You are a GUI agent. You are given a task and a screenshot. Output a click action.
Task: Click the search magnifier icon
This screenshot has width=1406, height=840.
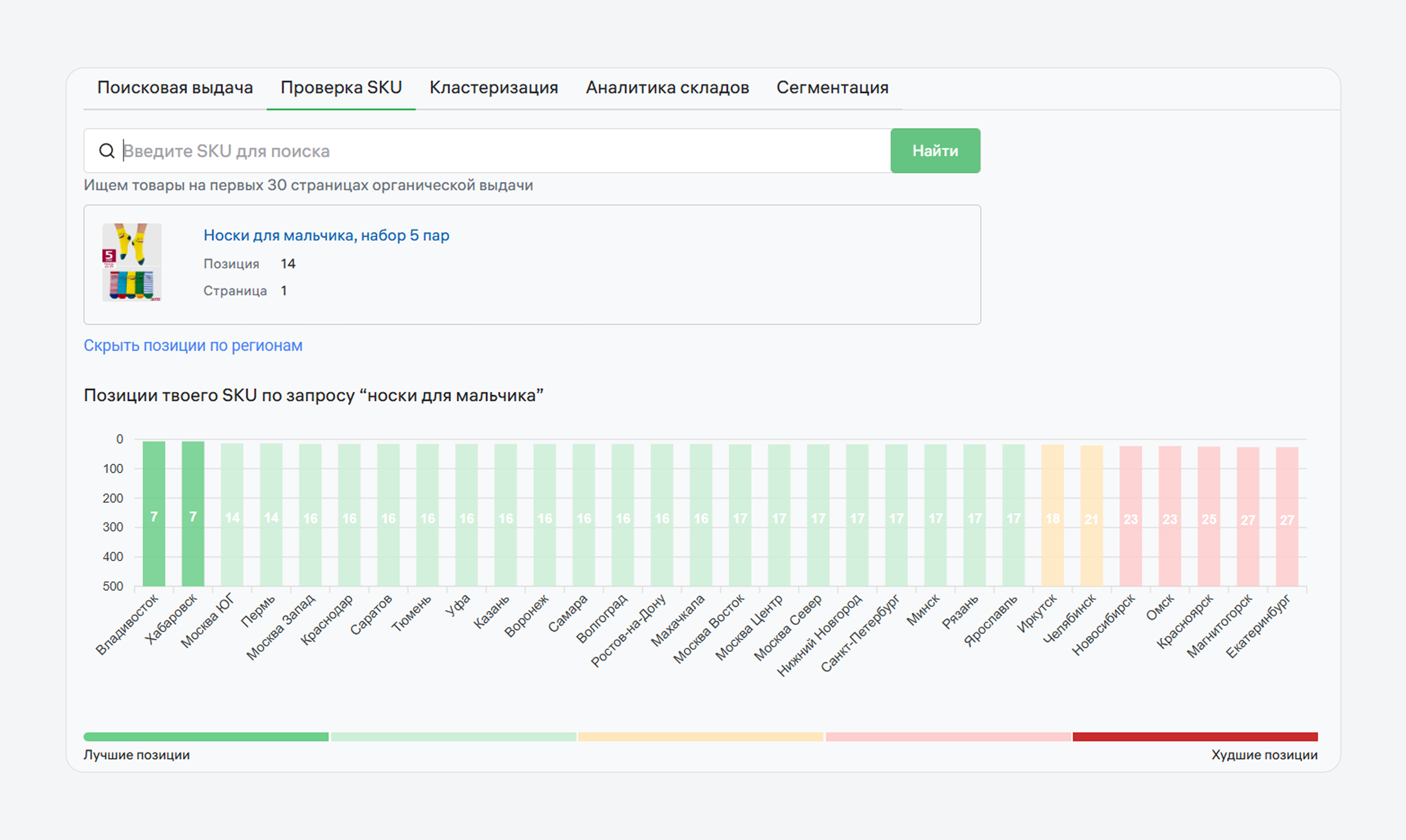click(x=107, y=151)
